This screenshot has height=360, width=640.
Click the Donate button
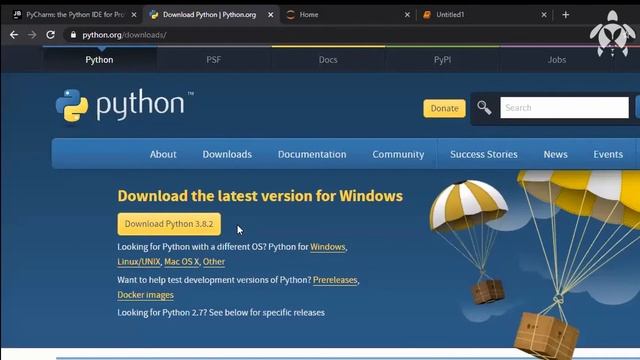tap(444, 108)
